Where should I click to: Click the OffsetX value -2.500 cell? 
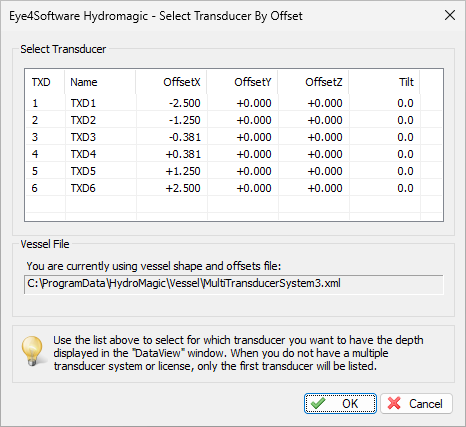185,103
